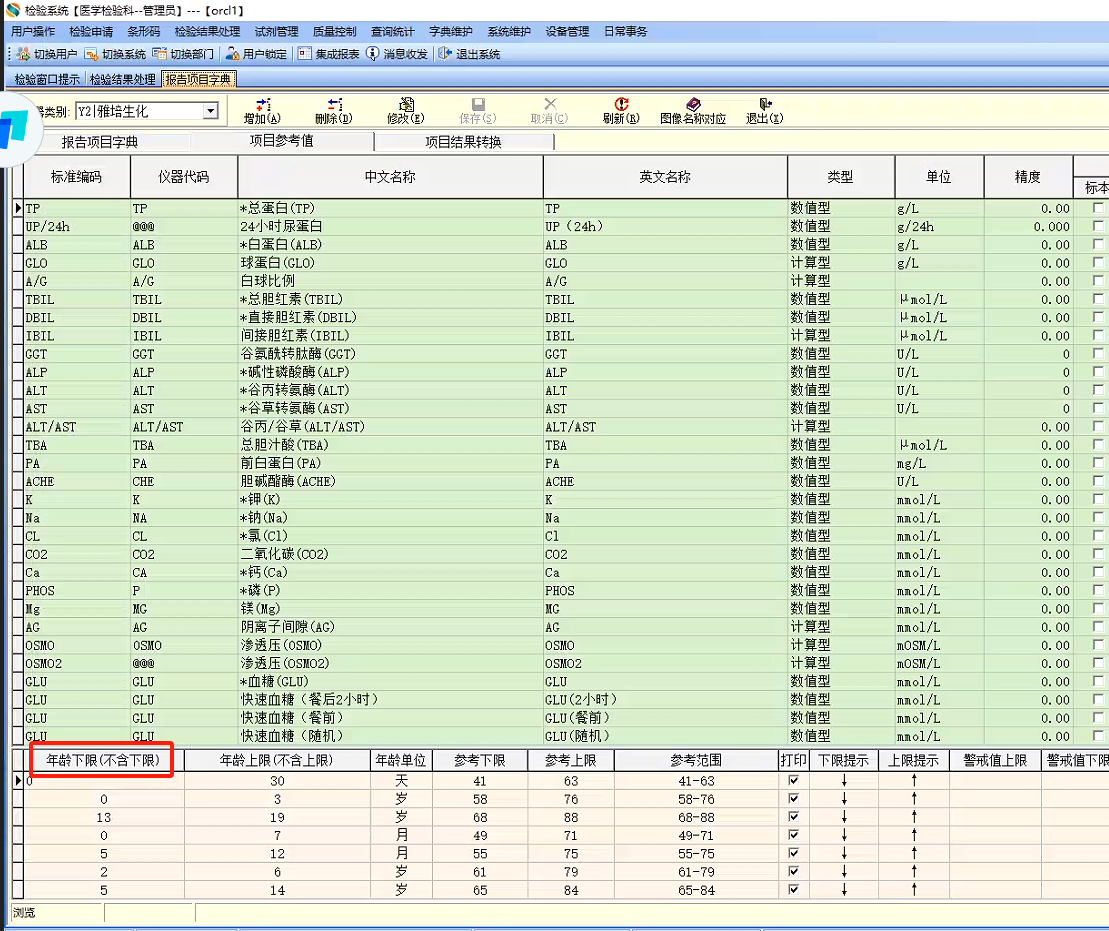Click the 切换系统 switch system icon

(x=91, y=54)
